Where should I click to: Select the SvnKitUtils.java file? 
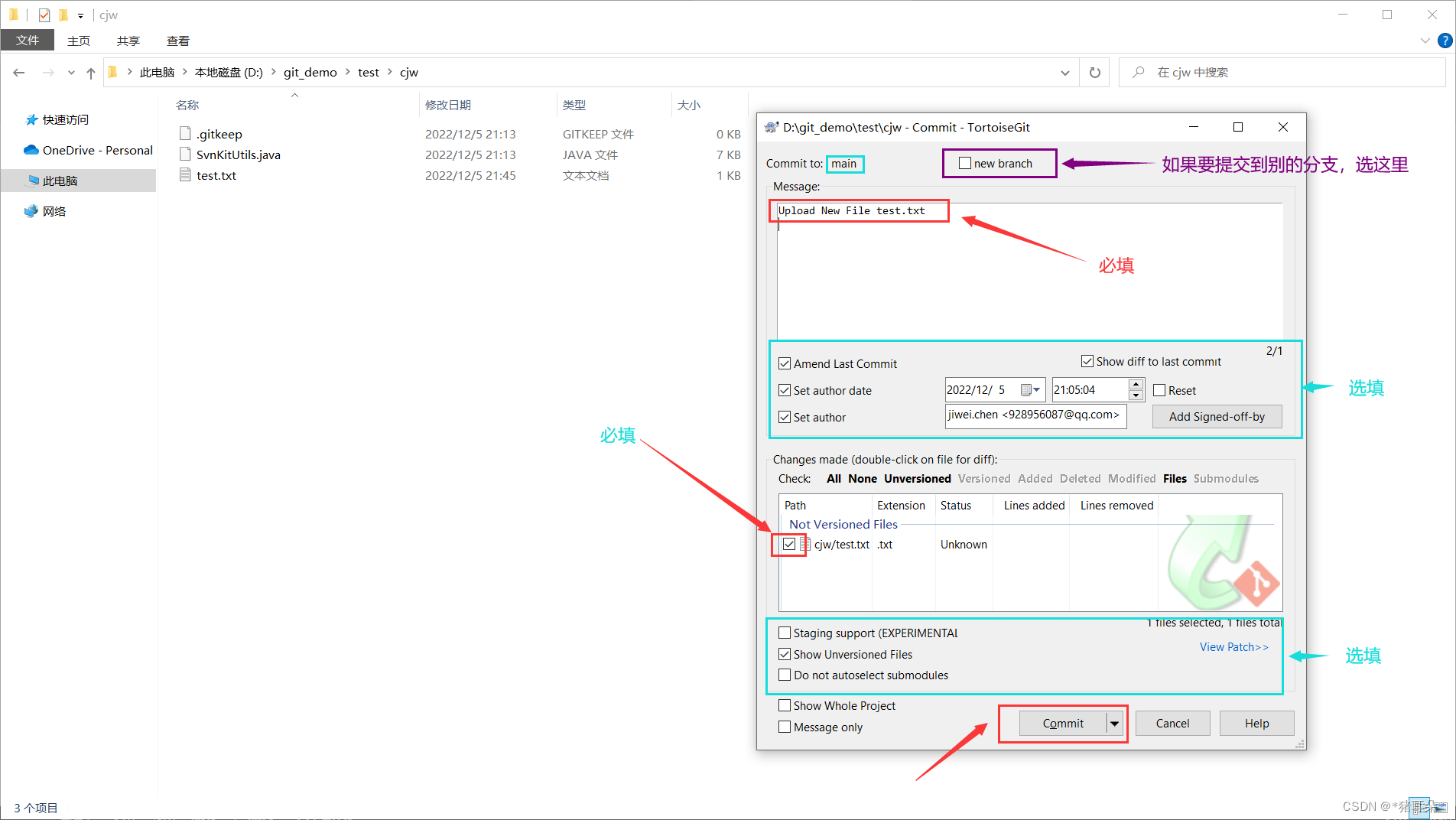(238, 155)
